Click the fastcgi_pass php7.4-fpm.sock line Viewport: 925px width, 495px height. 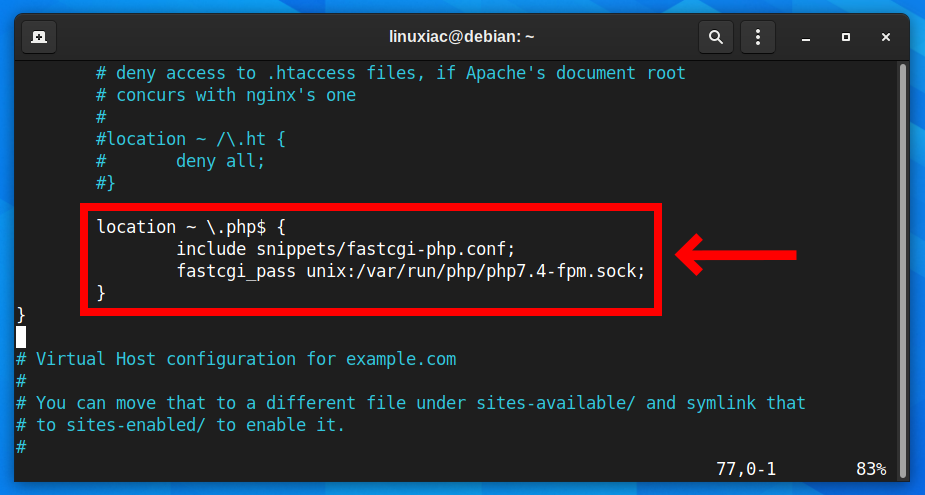[x=411, y=271]
